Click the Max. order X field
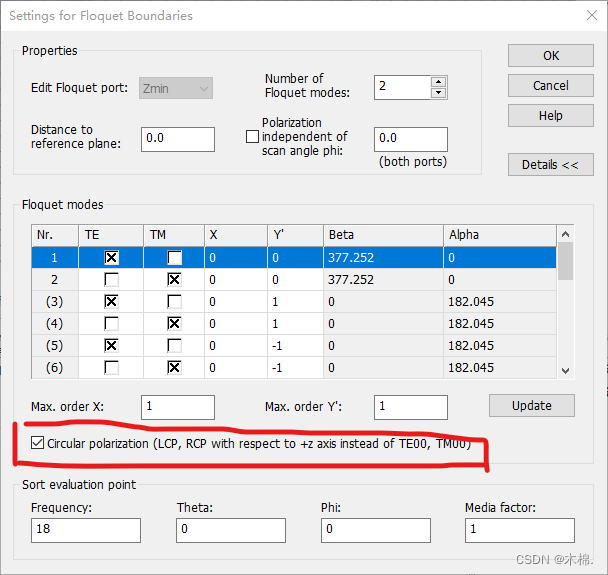This screenshot has width=608, height=575. 178,407
